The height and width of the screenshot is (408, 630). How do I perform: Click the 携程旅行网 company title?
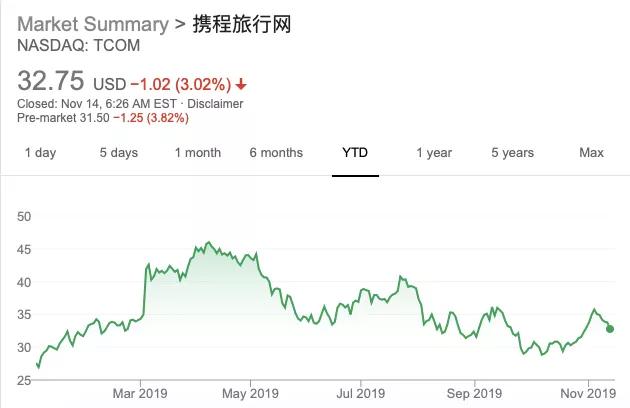point(242,24)
